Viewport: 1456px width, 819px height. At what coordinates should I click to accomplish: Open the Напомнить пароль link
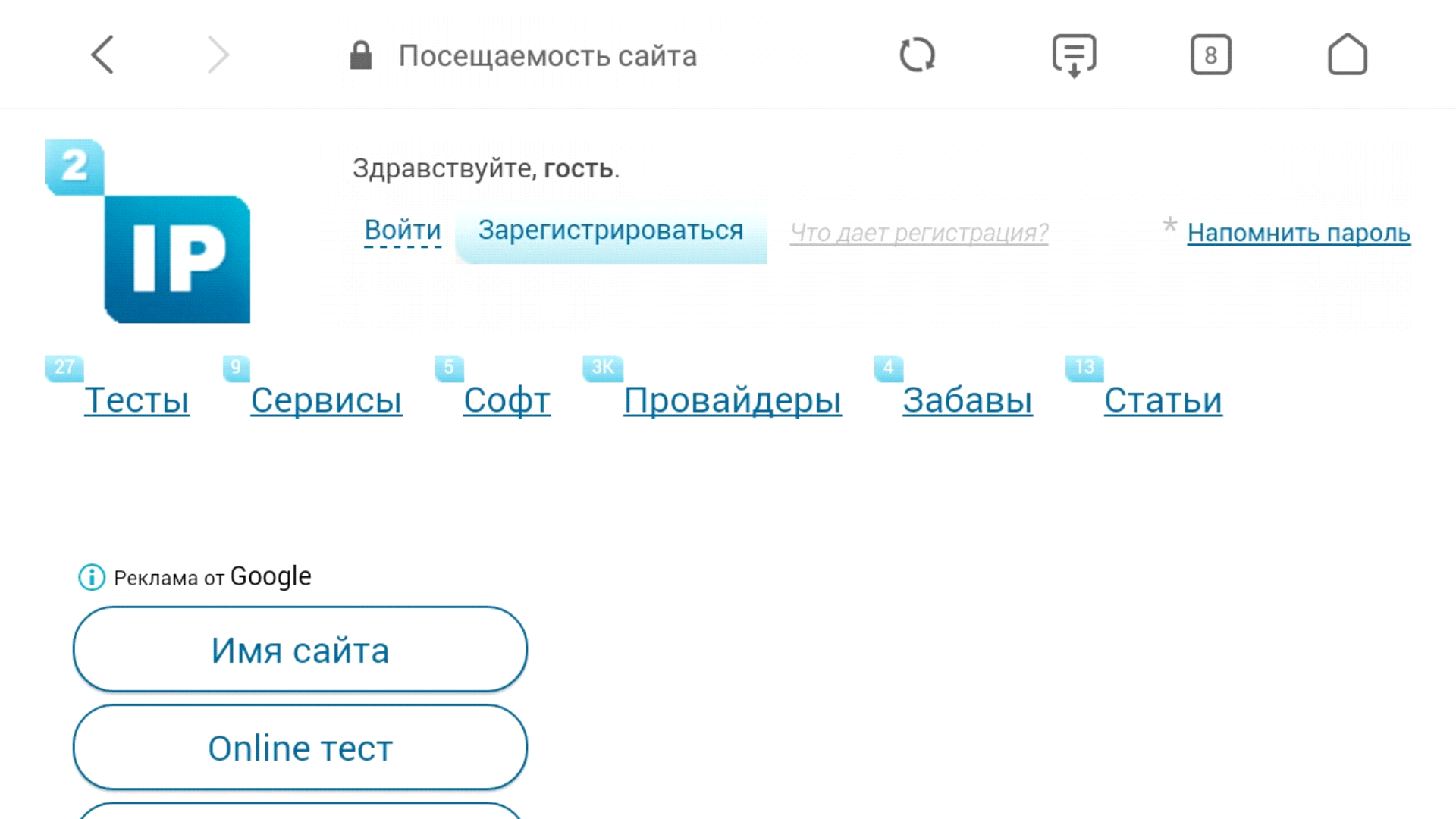pyautogui.click(x=1298, y=233)
